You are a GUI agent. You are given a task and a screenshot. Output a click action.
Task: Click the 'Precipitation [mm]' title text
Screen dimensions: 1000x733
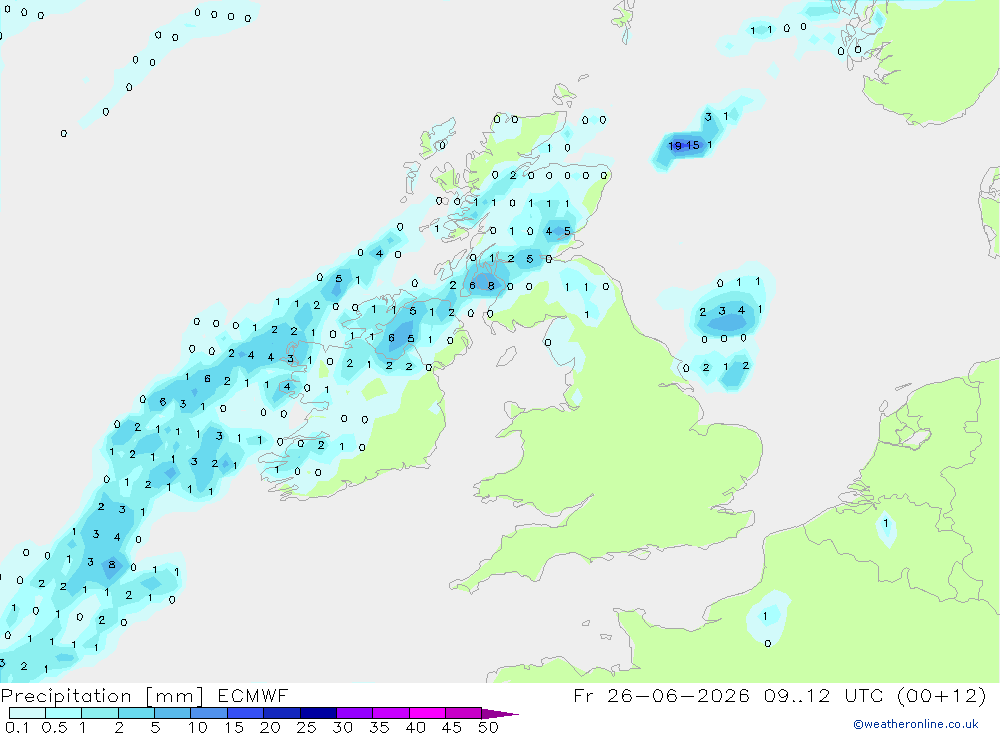tap(103, 696)
